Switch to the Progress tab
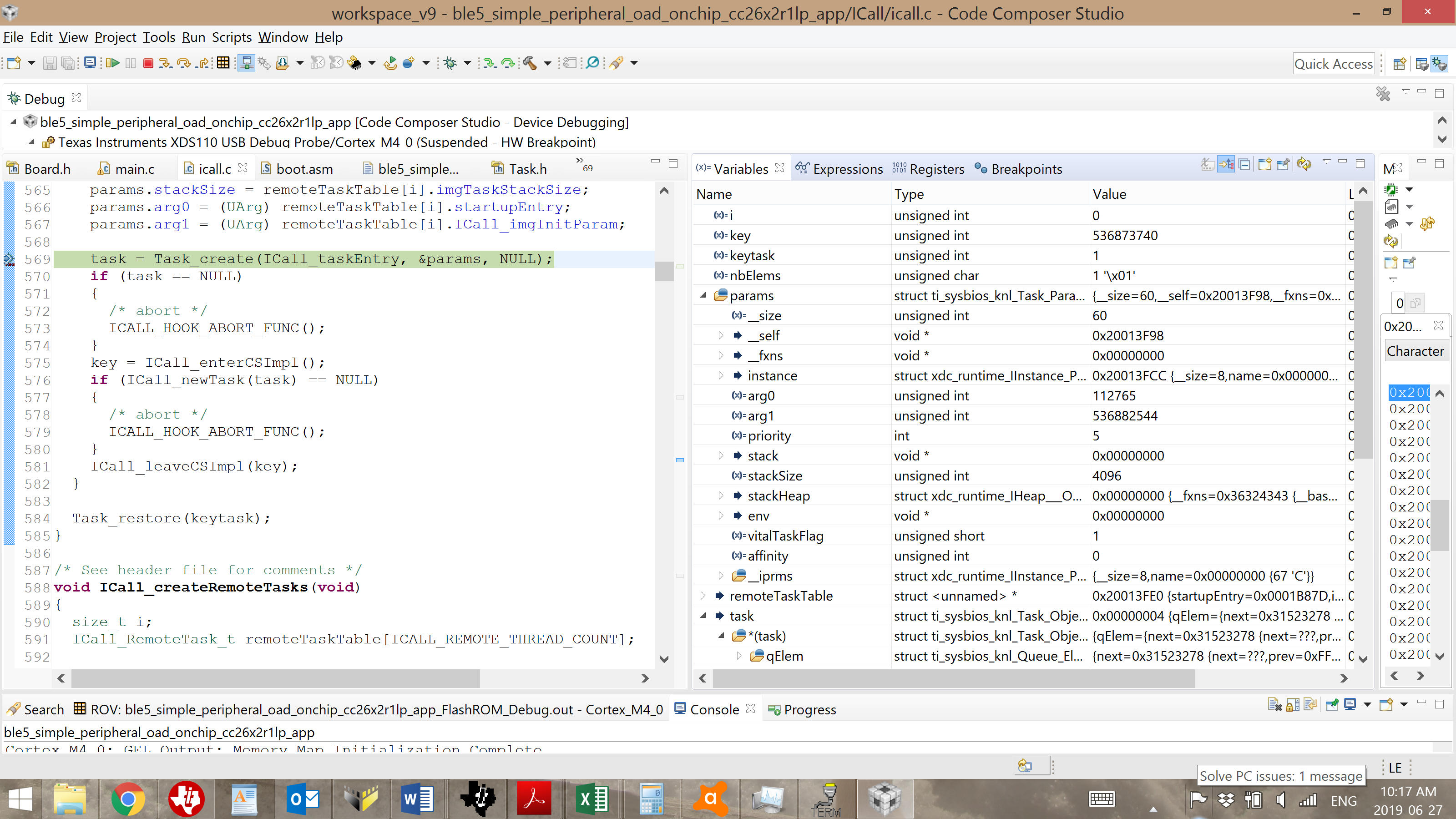This screenshot has height=819, width=1456. [801, 709]
